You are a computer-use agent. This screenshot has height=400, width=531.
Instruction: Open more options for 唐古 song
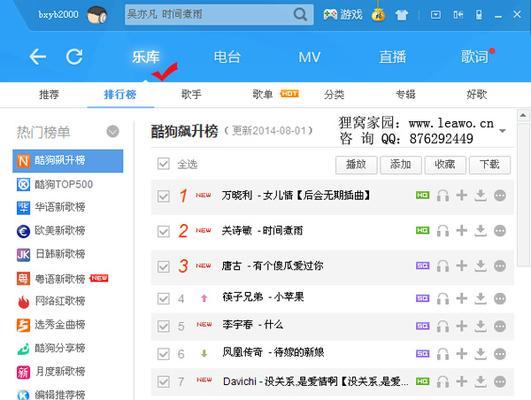pyautogui.click(x=500, y=266)
